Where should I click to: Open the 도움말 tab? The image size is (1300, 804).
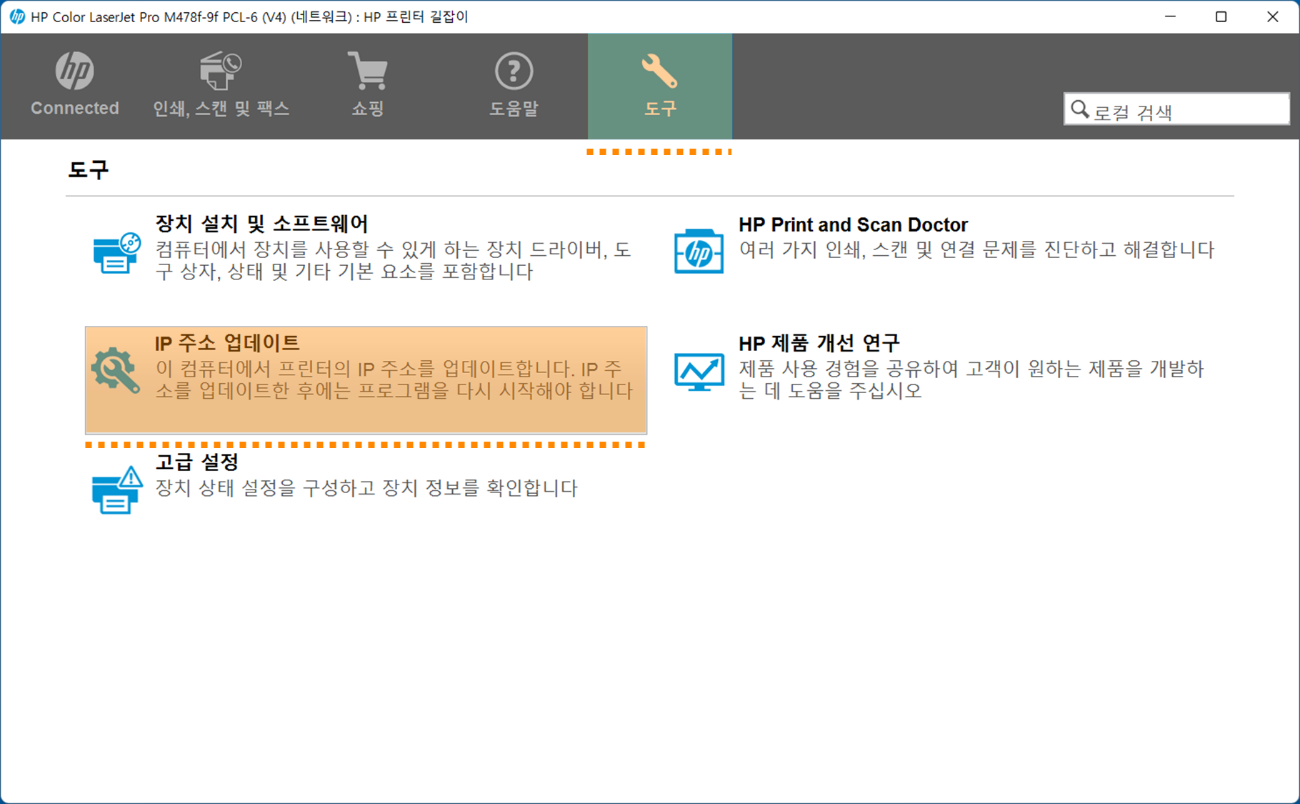tap(514, 86)
